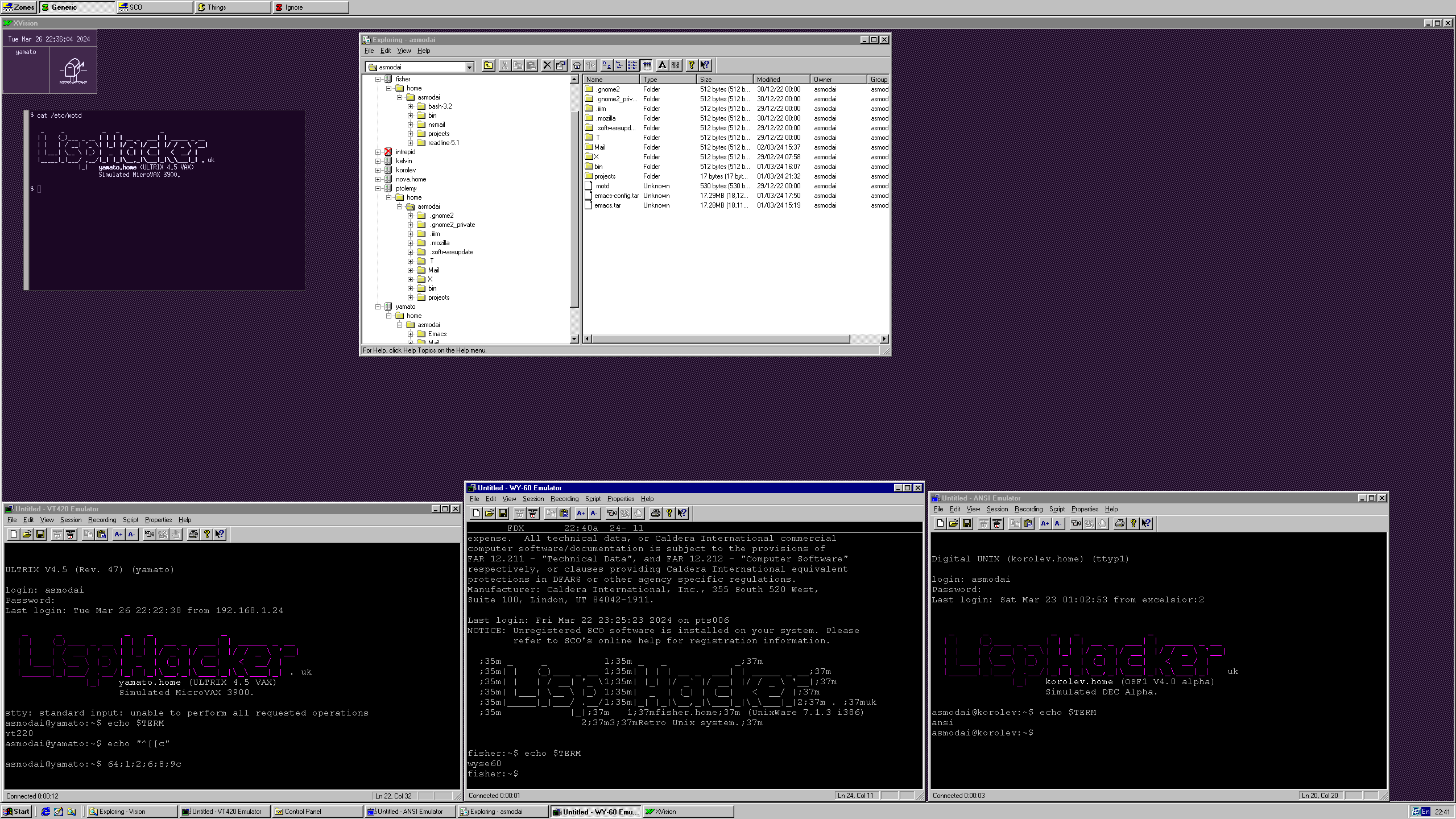
Task: Click the yellow question mark Help icon in Explorer
Action: (692, 65)
